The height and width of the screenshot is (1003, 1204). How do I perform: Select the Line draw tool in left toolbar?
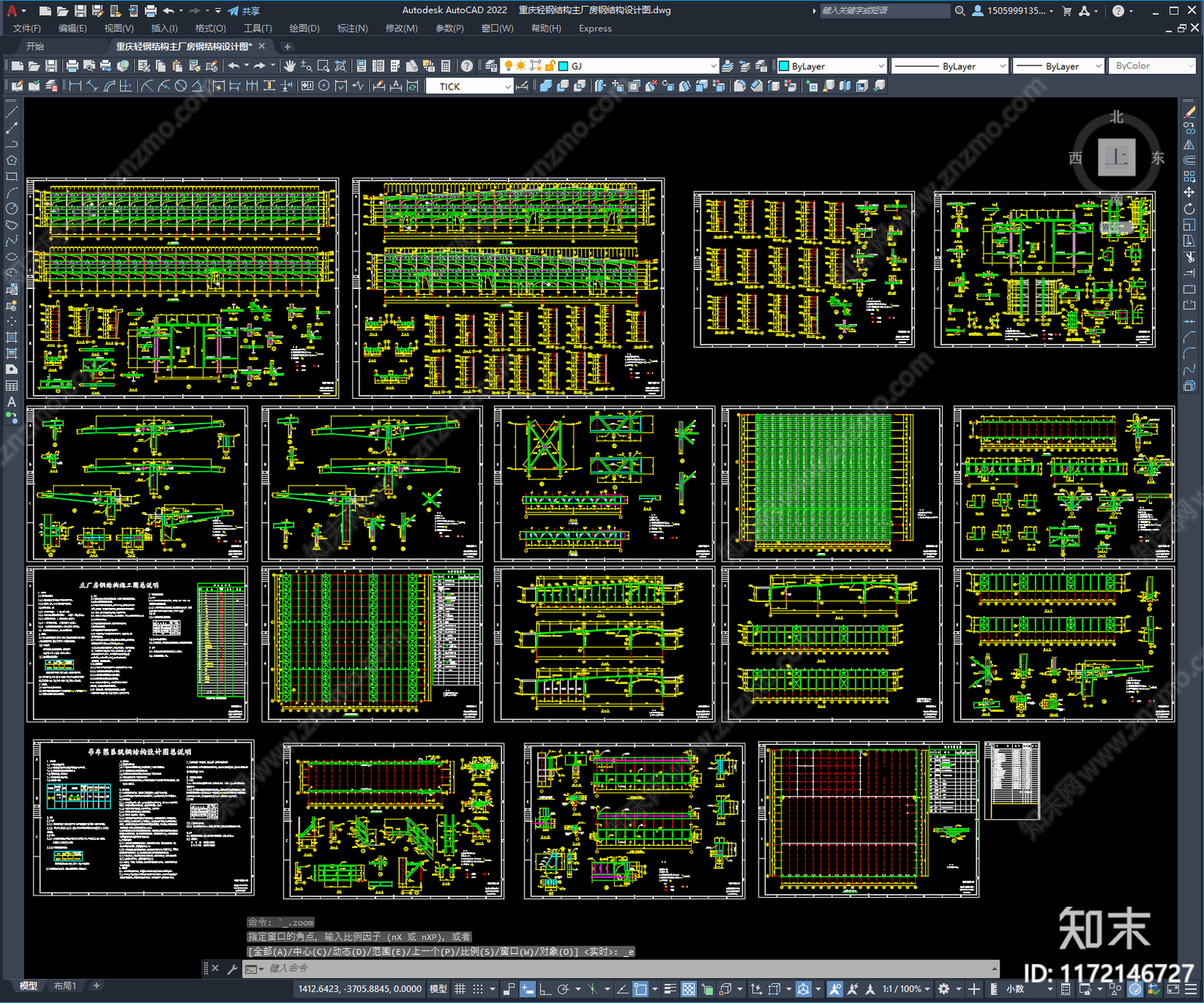[11, 111]
